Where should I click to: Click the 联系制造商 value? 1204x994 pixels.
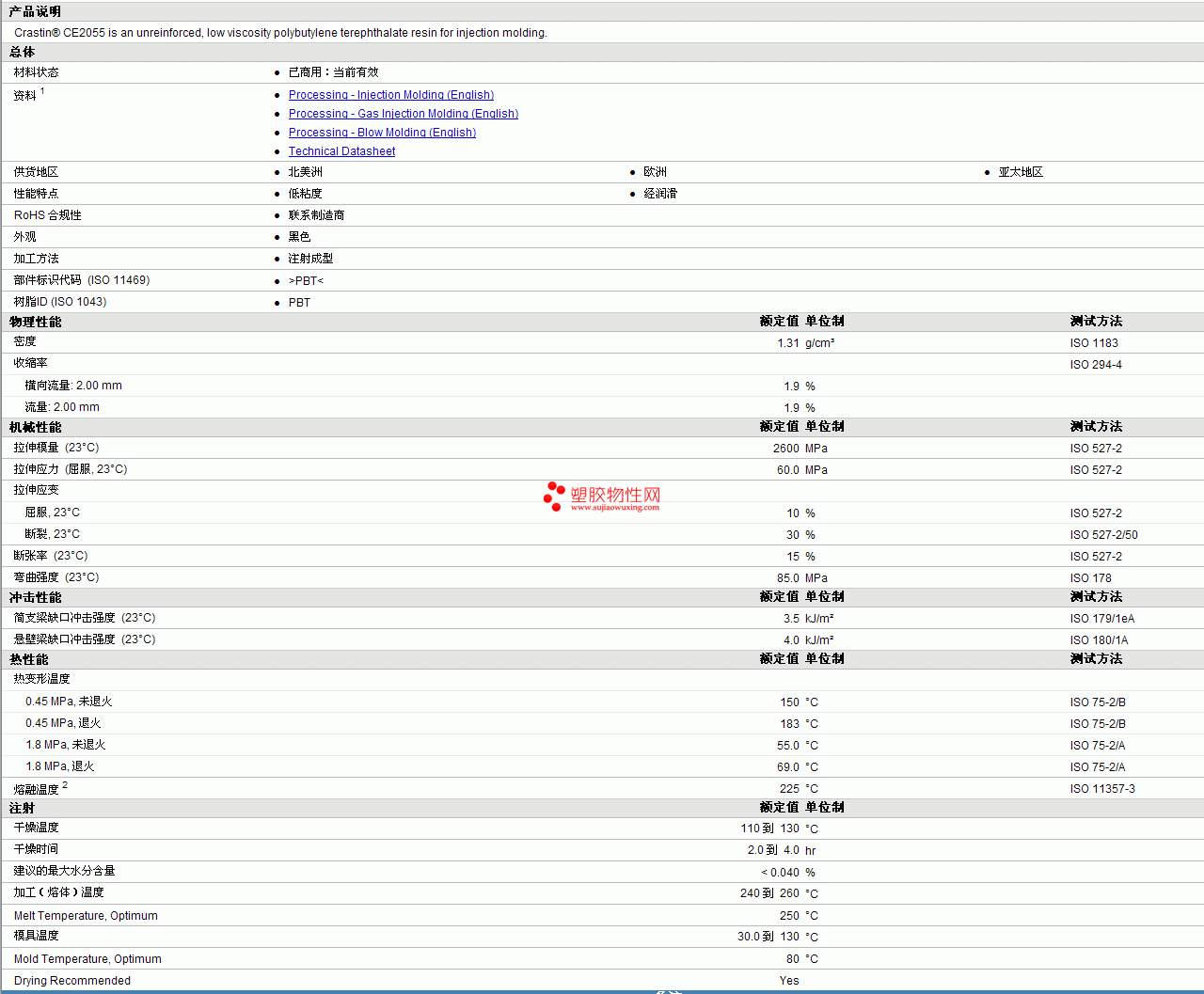click(316, 215)
